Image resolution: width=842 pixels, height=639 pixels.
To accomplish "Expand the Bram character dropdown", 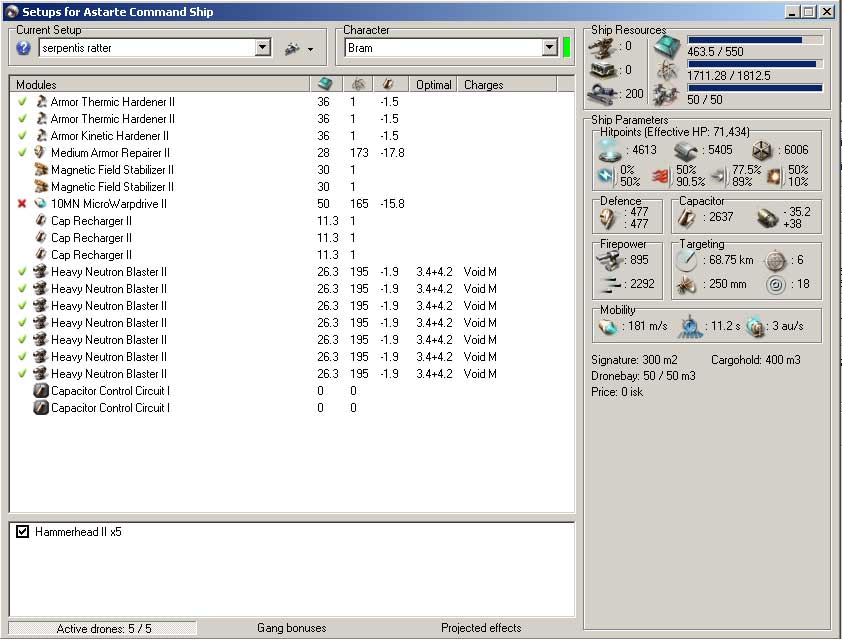I will (549, 47).
